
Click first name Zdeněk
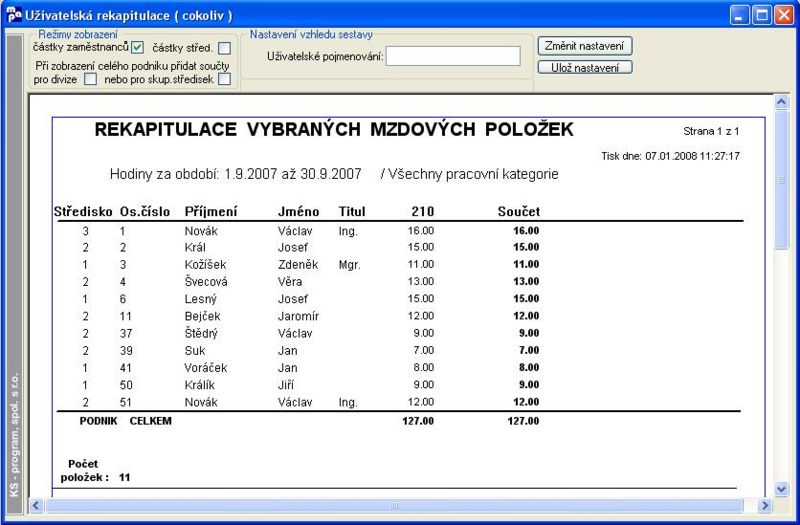[x=298, y=265]
